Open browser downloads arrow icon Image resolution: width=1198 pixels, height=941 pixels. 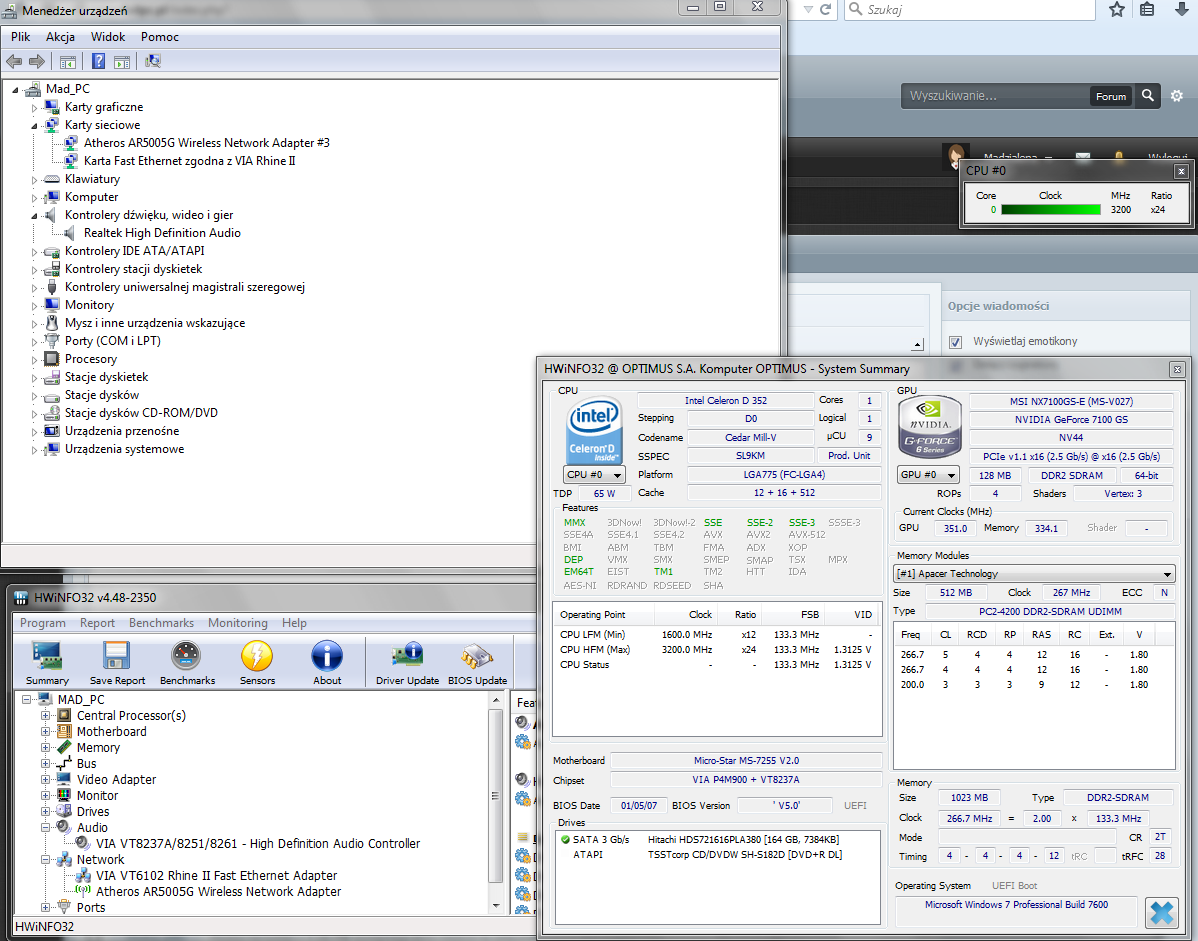1181,9
